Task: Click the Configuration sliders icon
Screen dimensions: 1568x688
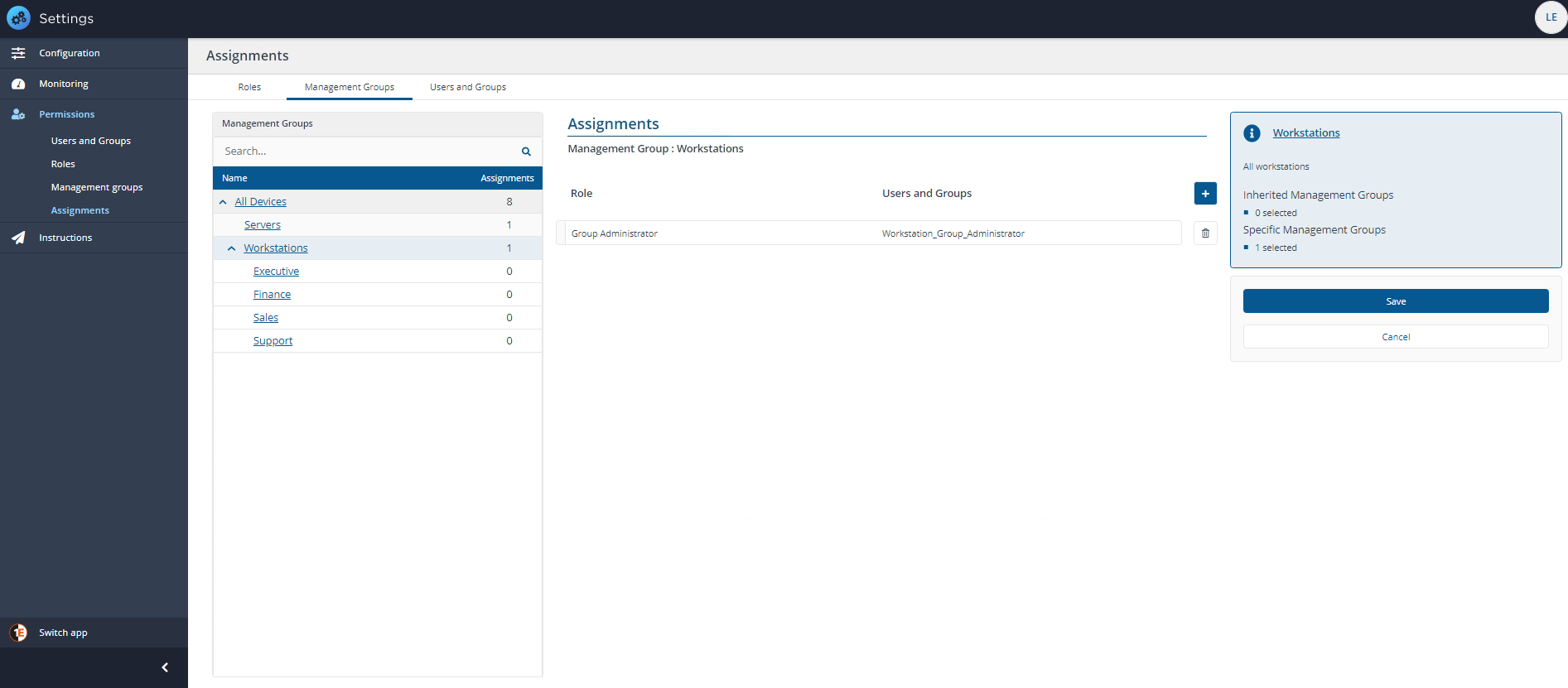Action: click(x=18, y=53)
